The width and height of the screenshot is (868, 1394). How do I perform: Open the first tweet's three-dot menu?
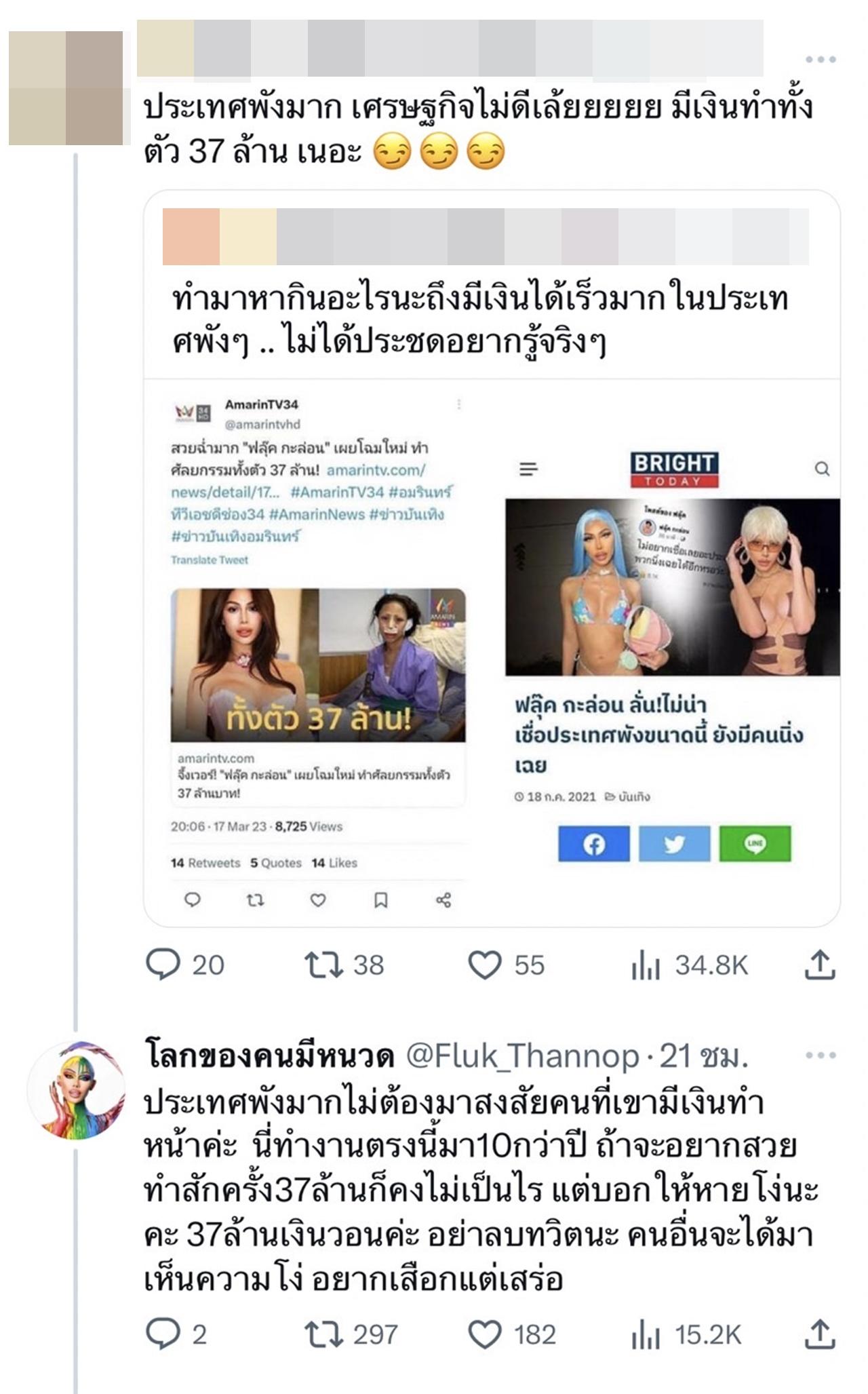click(820, 60)
